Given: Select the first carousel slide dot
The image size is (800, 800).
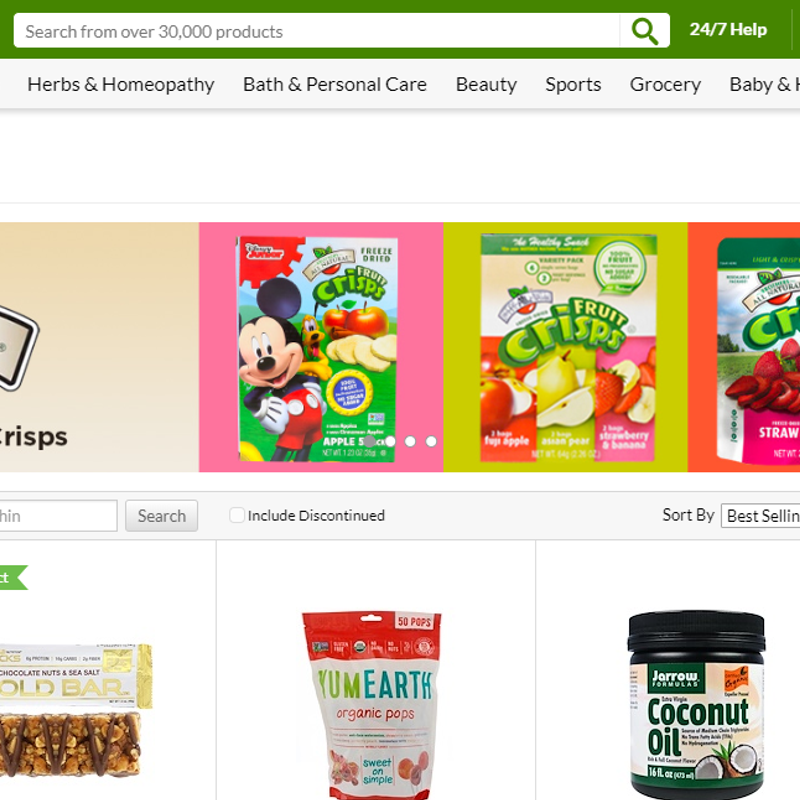Looking at the screenshot, I should 370,441.
